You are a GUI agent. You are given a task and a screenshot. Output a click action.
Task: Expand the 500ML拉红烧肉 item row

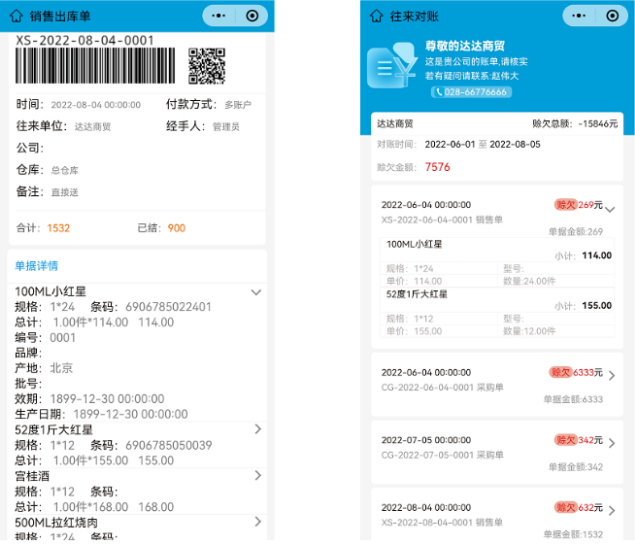[258, 522]
